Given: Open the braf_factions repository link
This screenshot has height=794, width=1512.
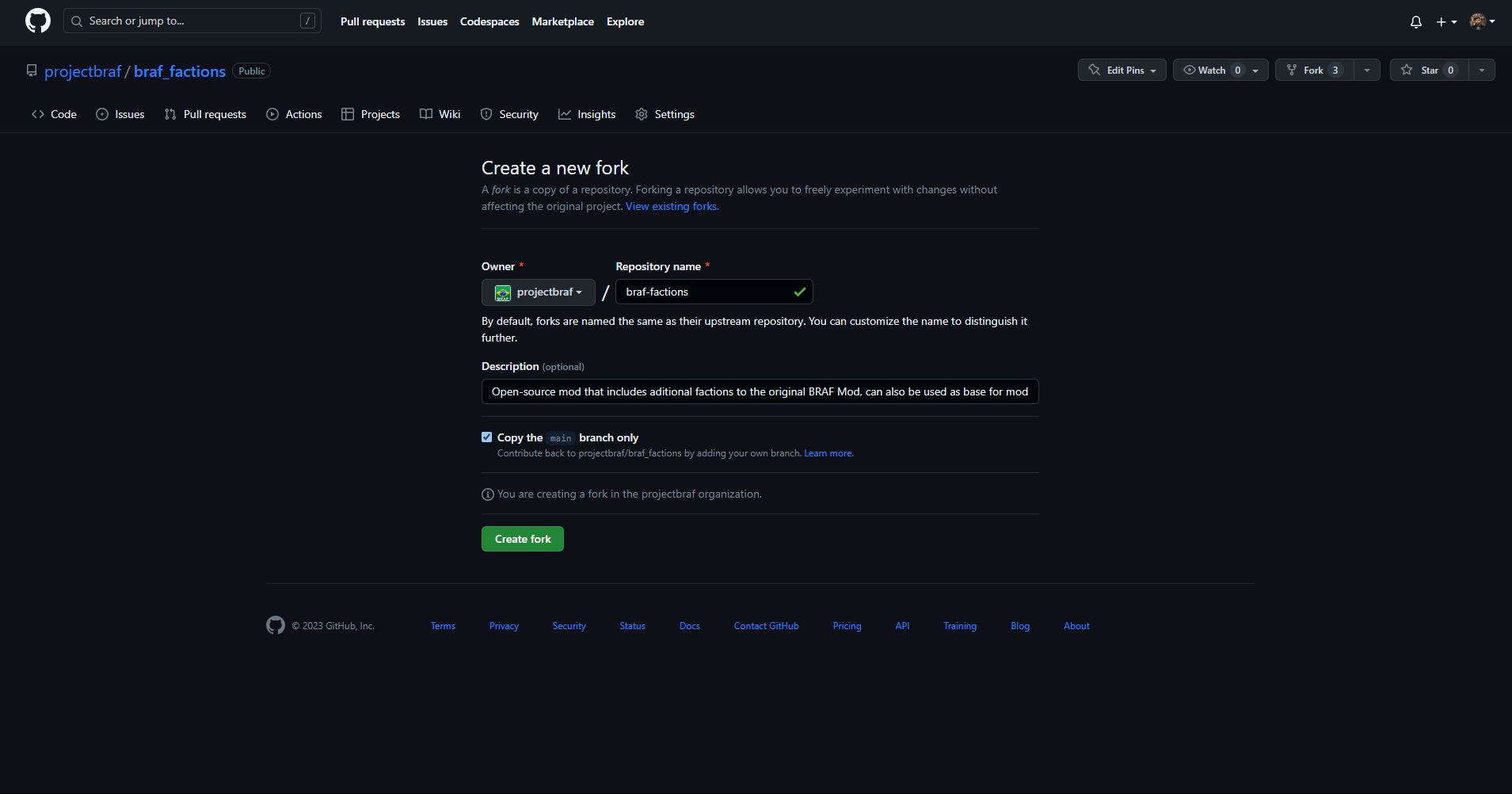Looking at the screenshot, I should pos(180,71).
